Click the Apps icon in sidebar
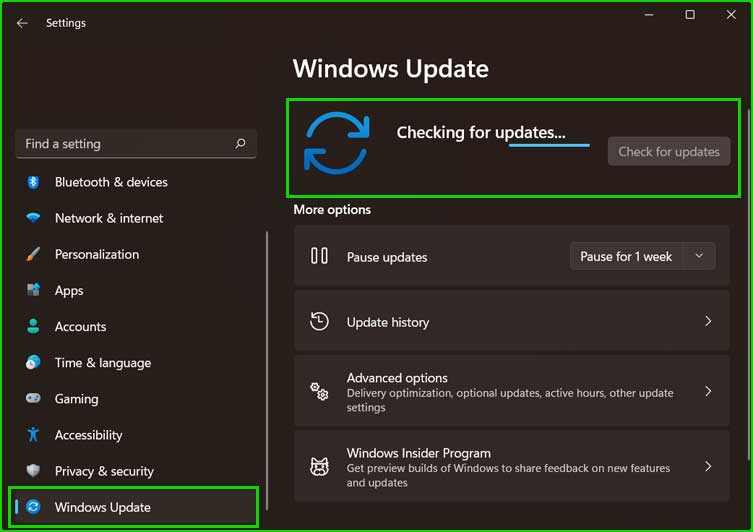Screen dimensions: 753x532 [33, 290]
